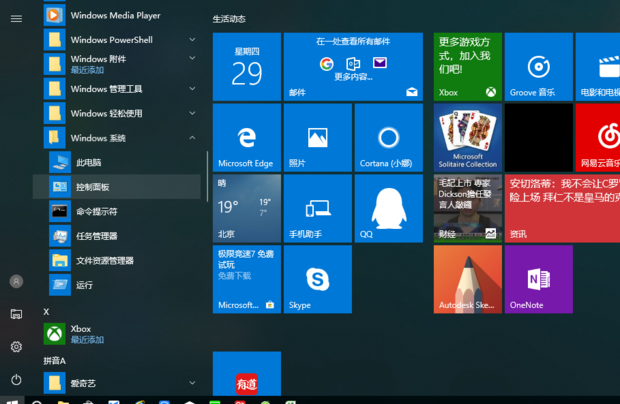Open Settings via the gear icon
Viewport: 620px width, 404px height.
tap(16, 347)
